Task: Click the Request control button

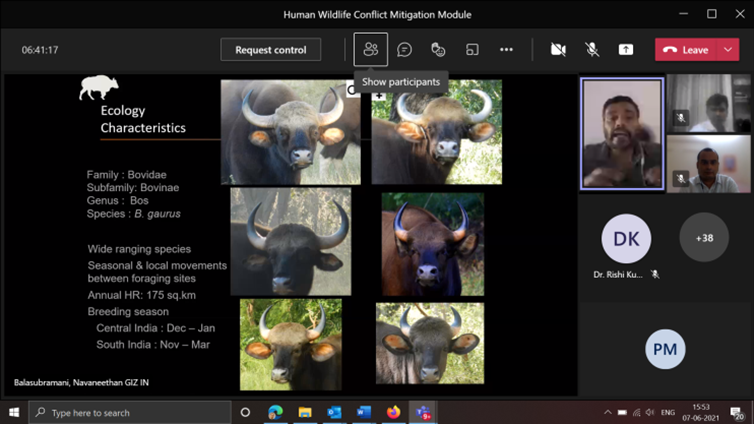Action: point(271,49)
